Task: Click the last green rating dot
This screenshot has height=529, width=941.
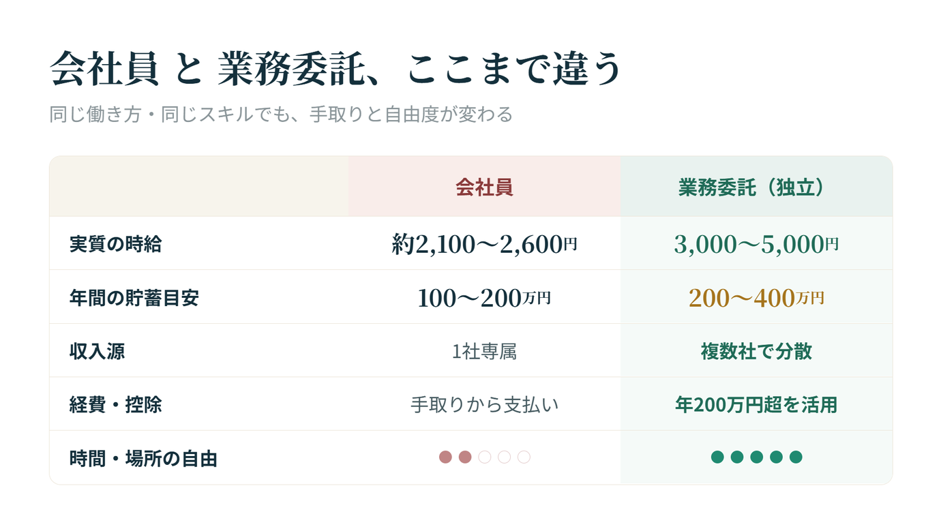Action: pyautogui.click(x=796, y=457)
